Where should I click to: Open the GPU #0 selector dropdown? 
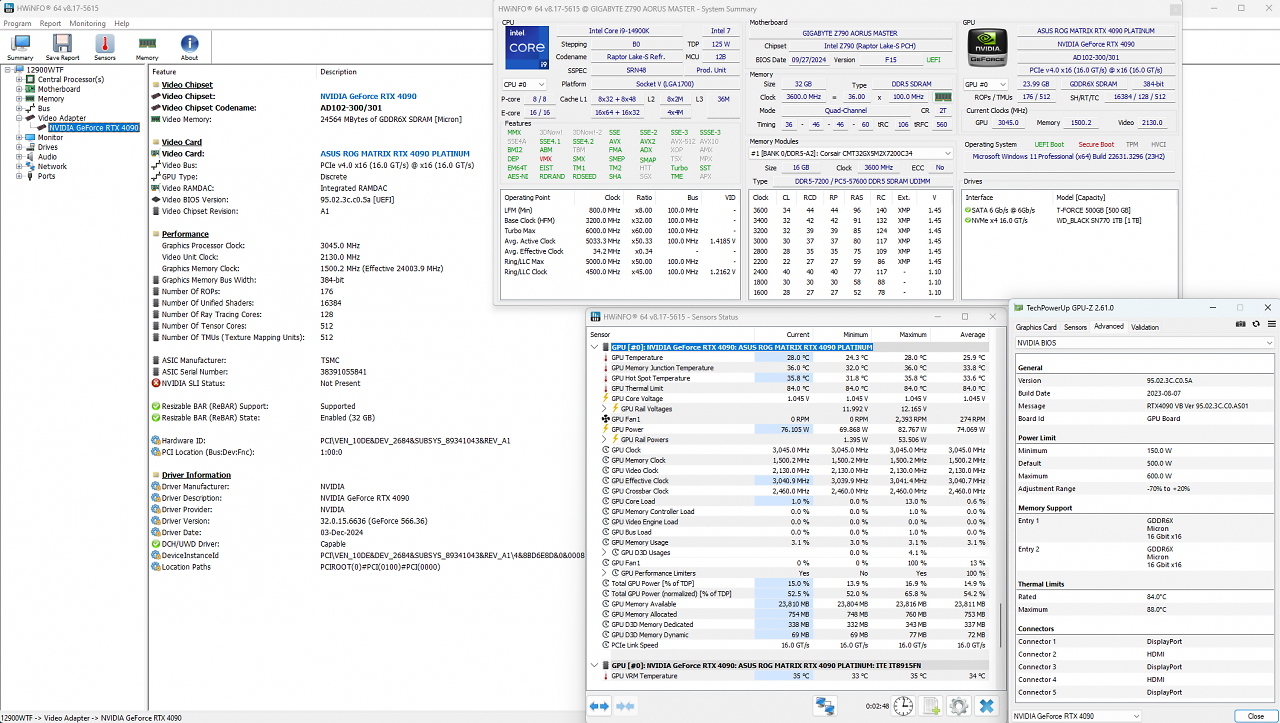click(984, 85)
